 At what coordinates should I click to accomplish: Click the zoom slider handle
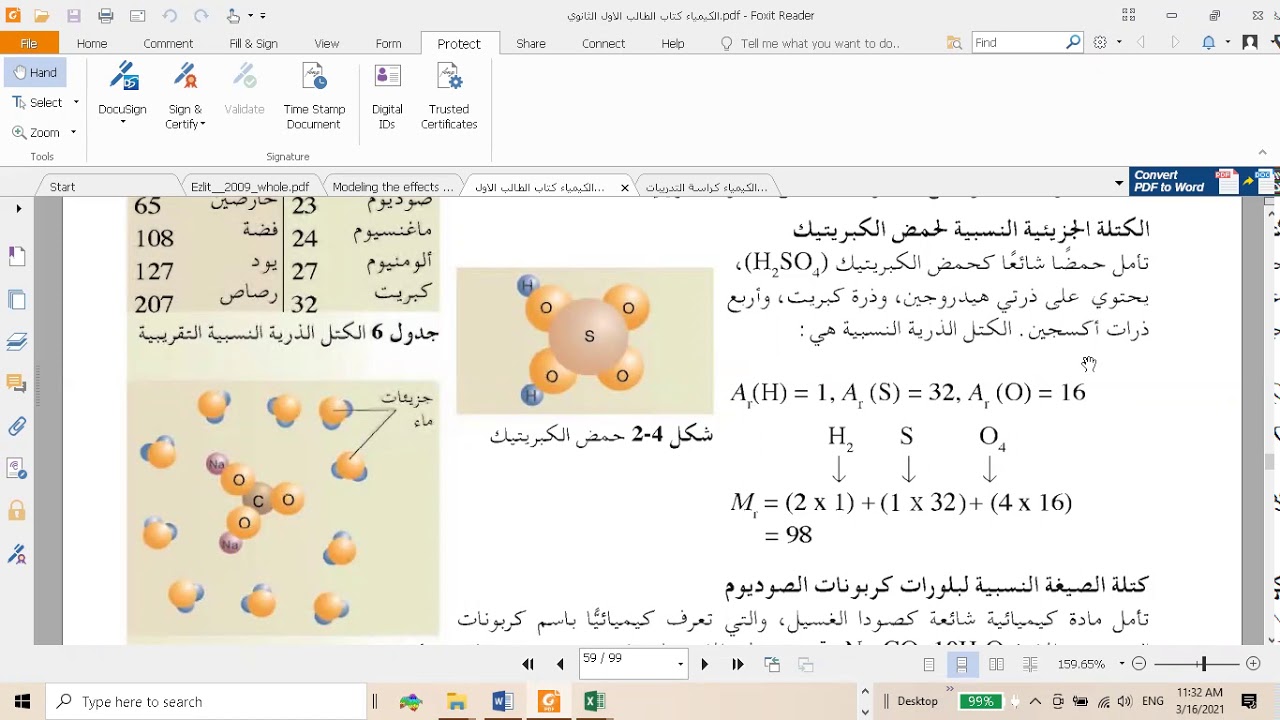tap(1203, 664)
